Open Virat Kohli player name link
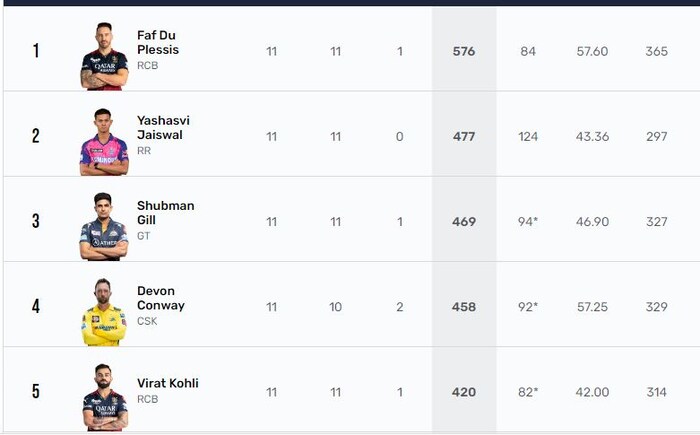 (x=168, y=383)
